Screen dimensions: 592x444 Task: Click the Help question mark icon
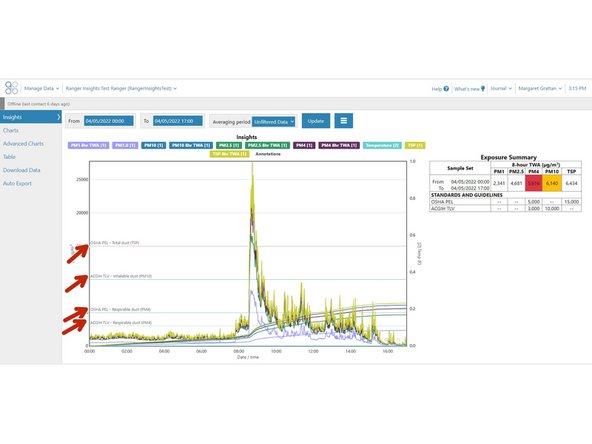click(446, 89)
